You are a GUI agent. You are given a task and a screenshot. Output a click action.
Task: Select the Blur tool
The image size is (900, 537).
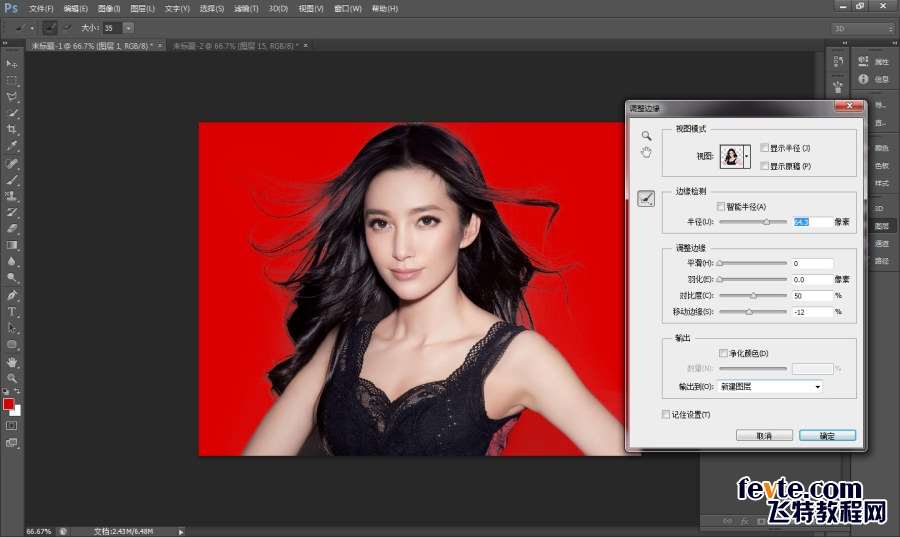(x=11, y=261)
